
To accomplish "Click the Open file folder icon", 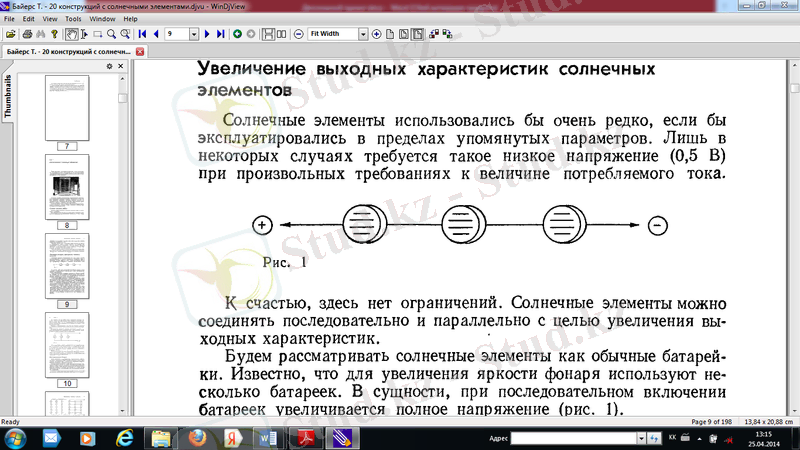I will 10,33.
